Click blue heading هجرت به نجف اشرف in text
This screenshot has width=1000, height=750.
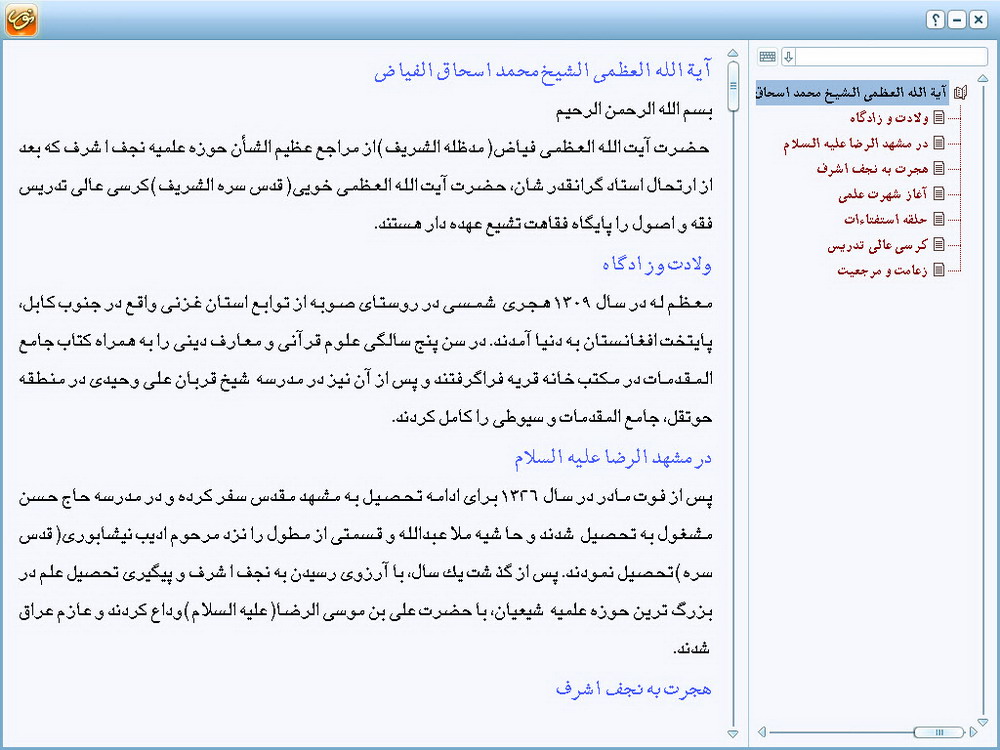(x=634, y=689)
